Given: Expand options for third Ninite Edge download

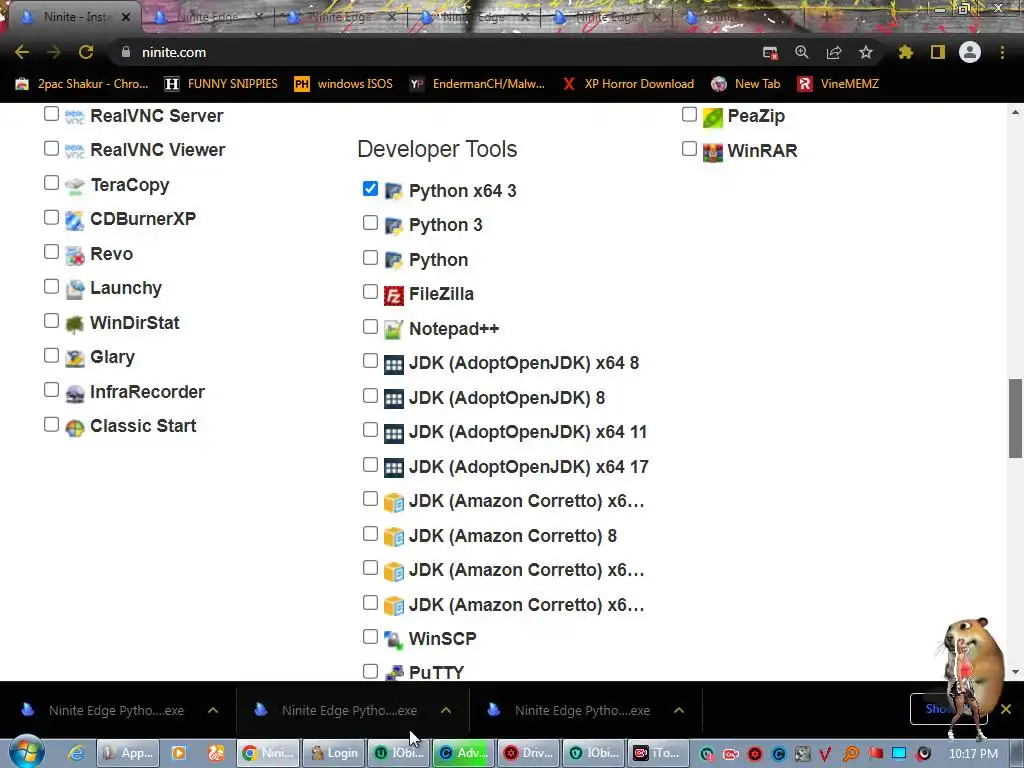Looking at the screenshot, I should pos(679,710).
